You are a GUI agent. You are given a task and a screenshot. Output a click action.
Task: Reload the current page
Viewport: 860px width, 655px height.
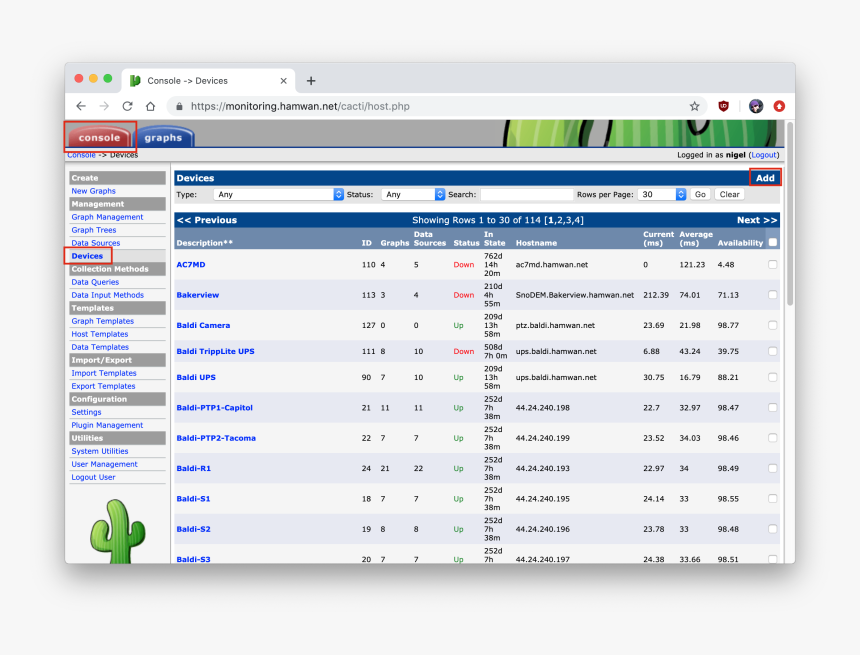point(127,105)
